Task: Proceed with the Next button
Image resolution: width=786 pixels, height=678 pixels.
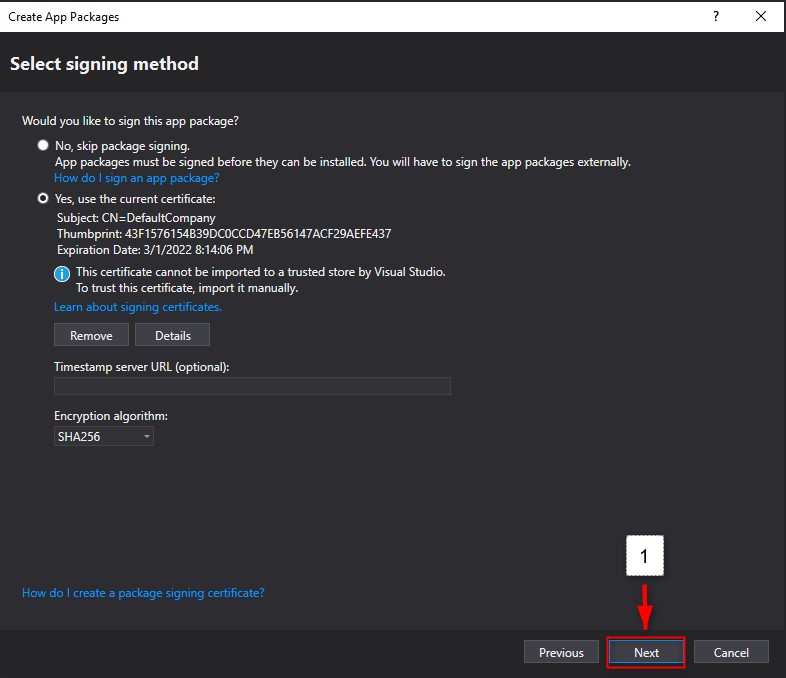Action: pos(646,652)
